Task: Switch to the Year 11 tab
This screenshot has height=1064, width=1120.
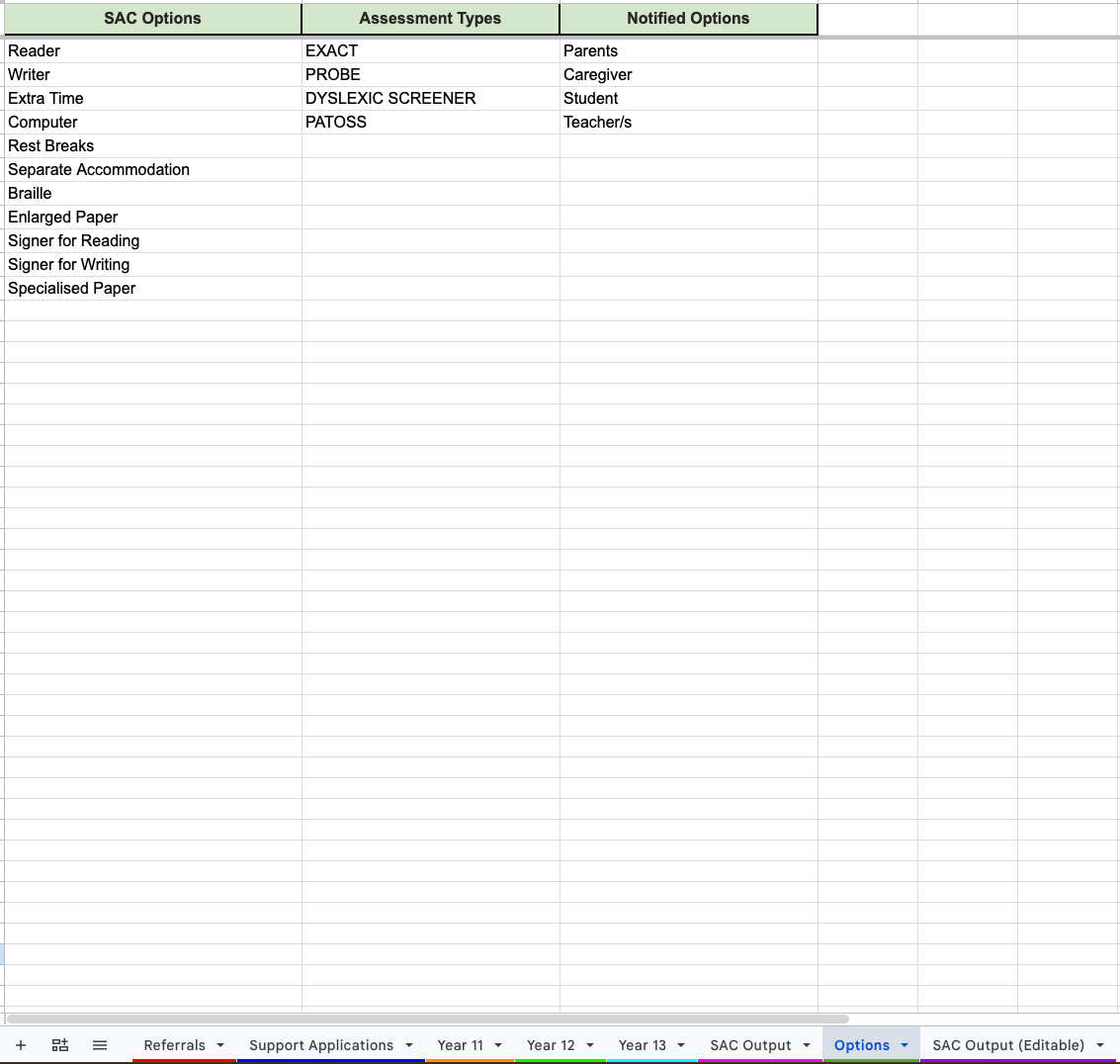Action: tap(460, 1045)
